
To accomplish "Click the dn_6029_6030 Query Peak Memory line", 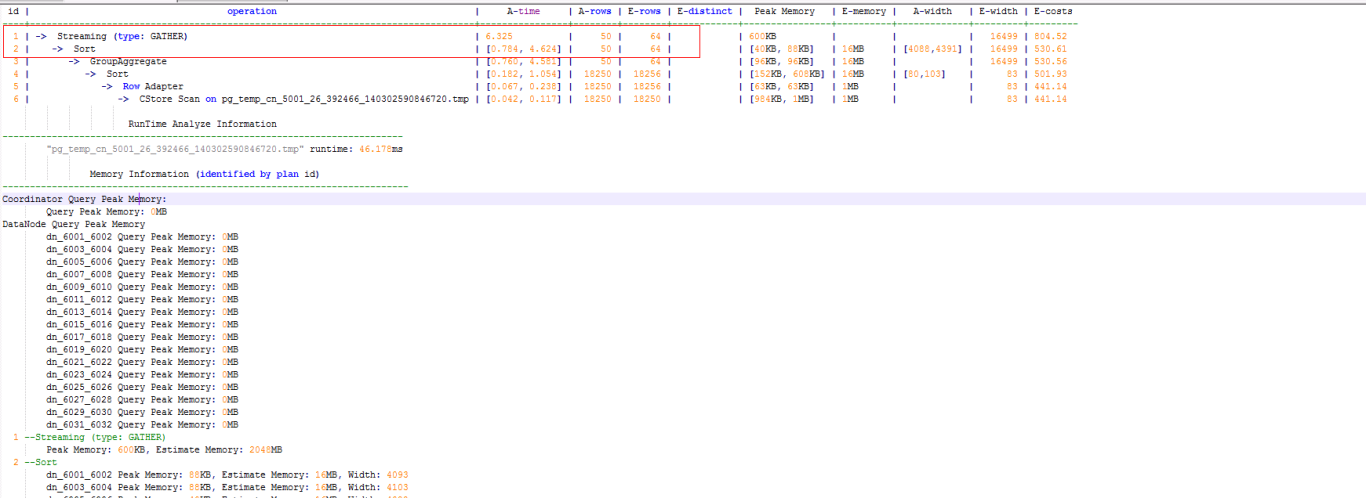I will coord(142,412).
